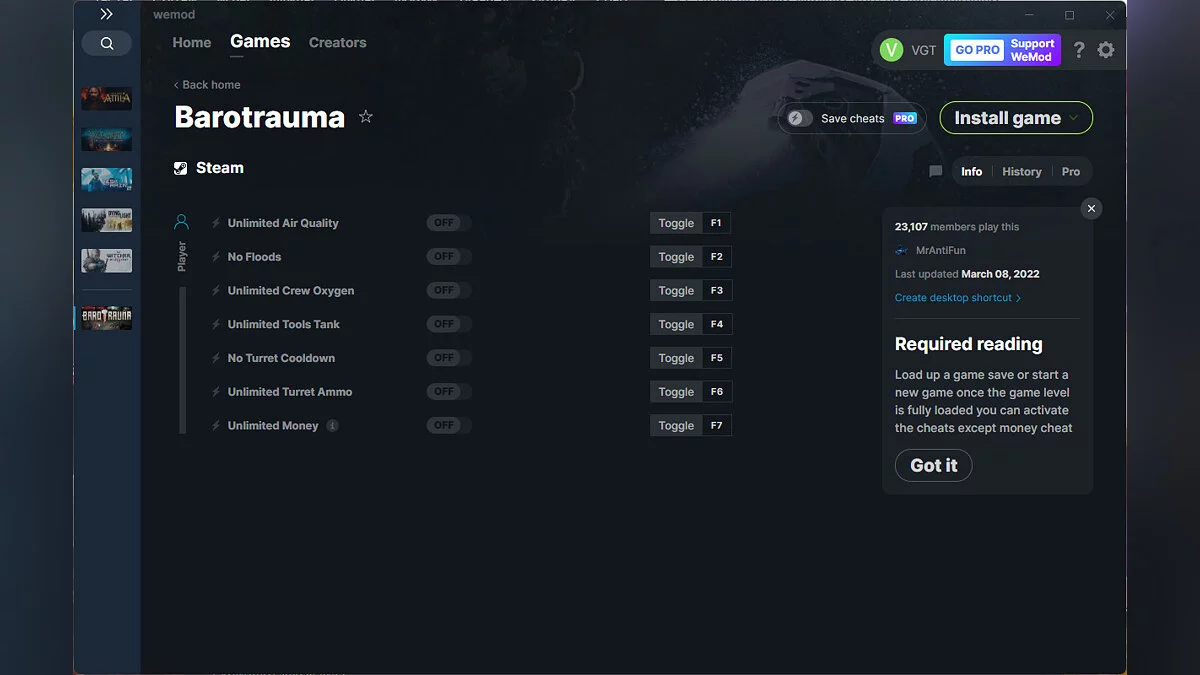Screen dimensions: 1200x675
Task: Open WeMod settings via the gear icon
Action: pos(1106,49)
